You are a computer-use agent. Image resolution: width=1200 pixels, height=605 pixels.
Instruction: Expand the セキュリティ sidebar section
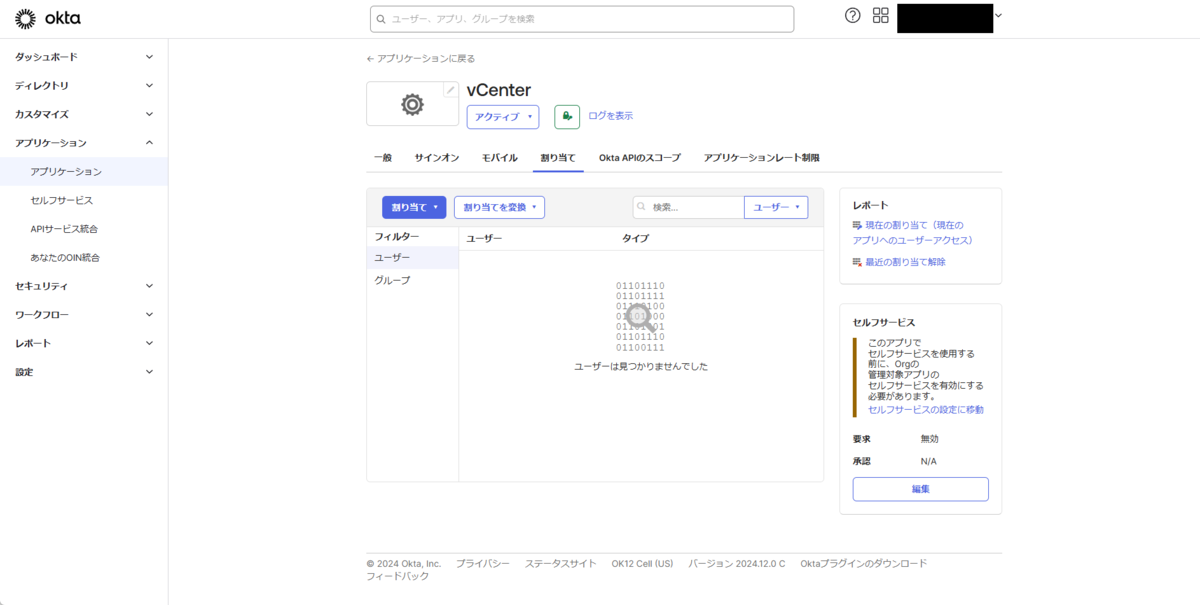point(84,286)
